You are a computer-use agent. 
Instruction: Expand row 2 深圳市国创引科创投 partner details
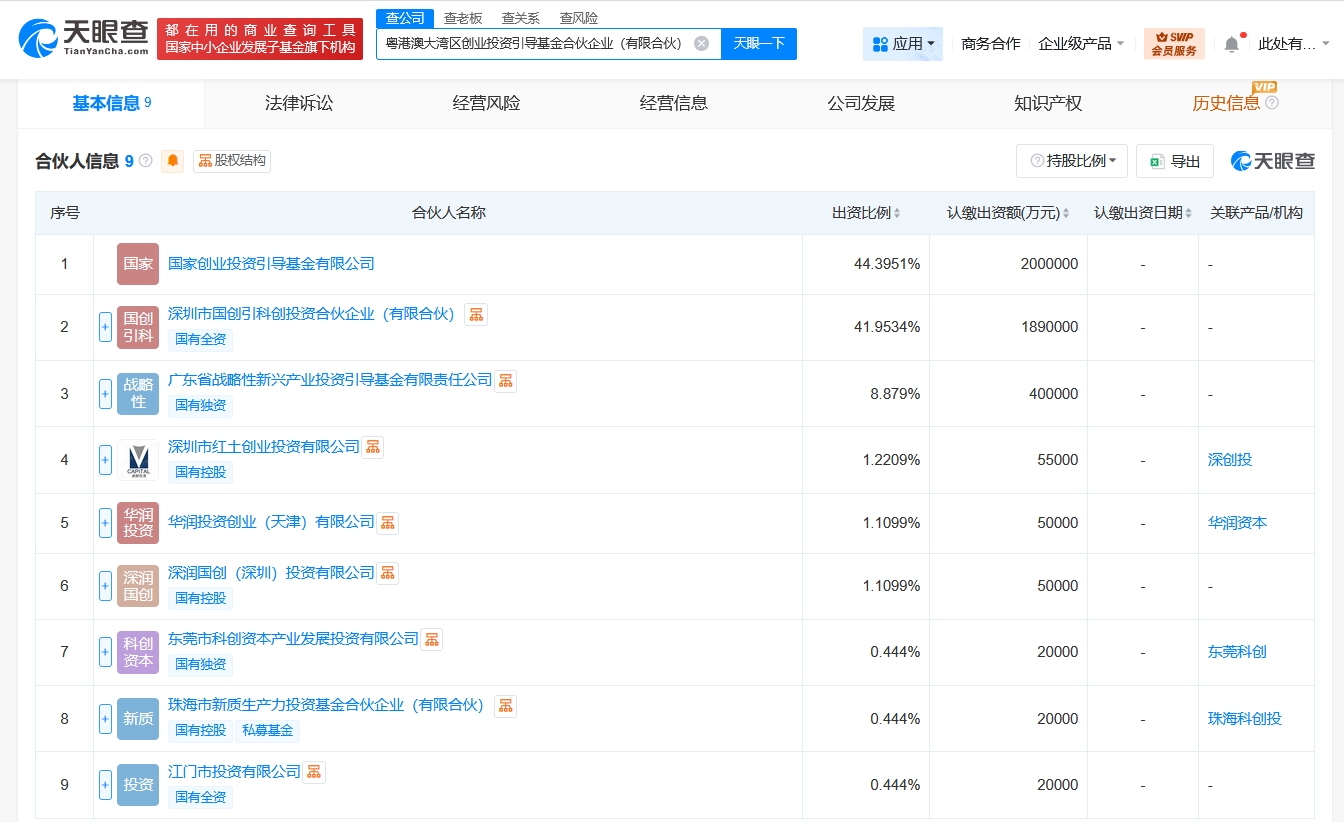[105, 327]
